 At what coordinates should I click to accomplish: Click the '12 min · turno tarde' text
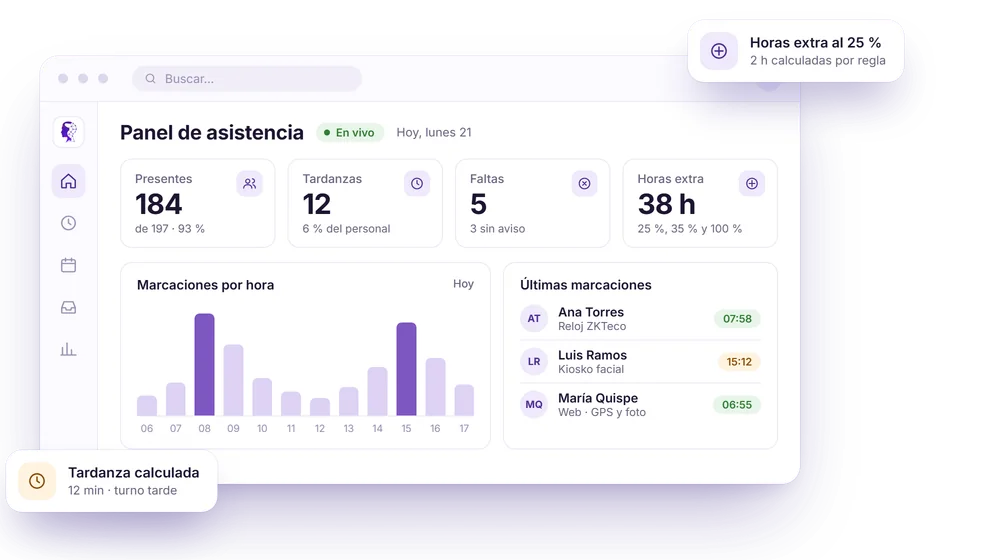tap(122, 490)
